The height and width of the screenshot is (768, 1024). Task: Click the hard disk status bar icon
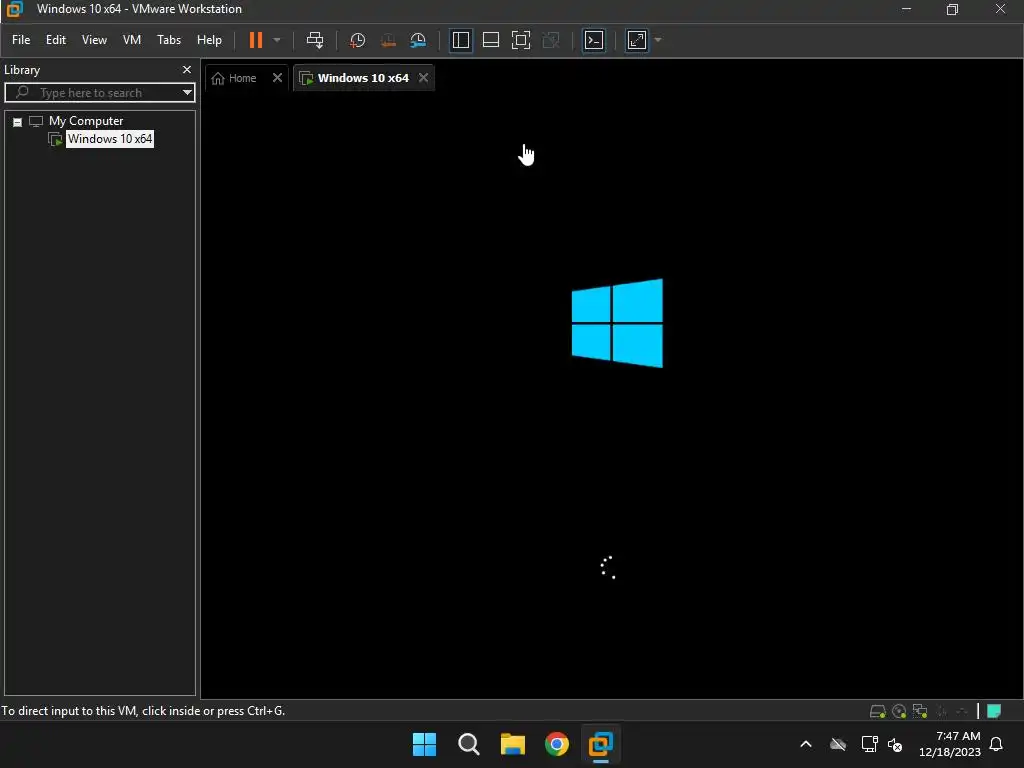pyautogui.click(x=878, y=711)
